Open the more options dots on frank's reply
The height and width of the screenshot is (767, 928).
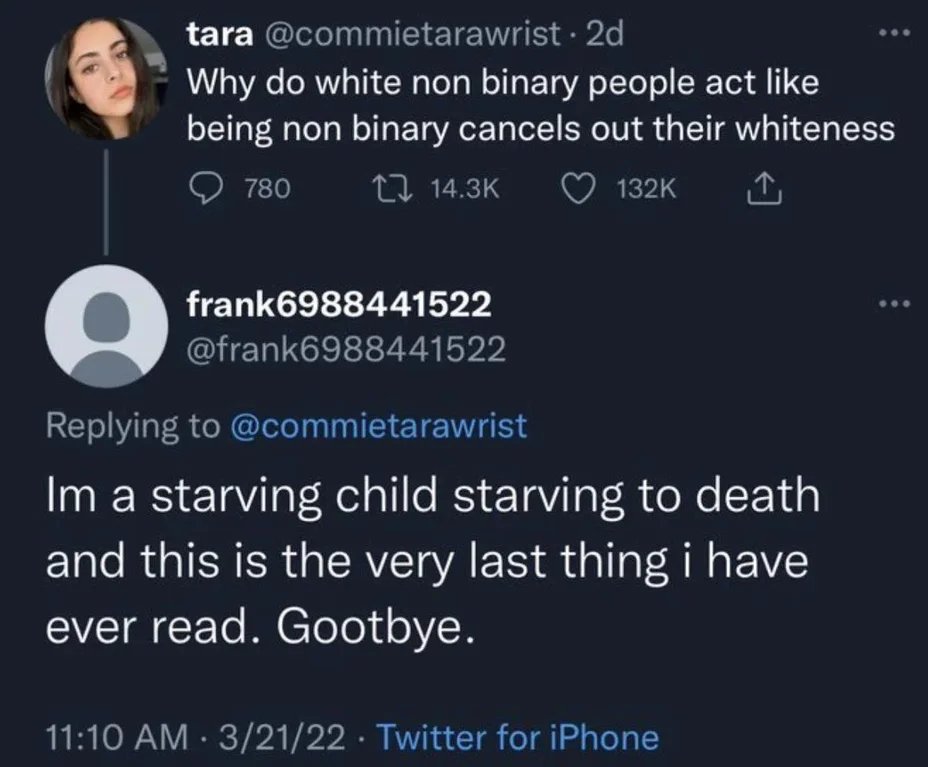(894, 304)
